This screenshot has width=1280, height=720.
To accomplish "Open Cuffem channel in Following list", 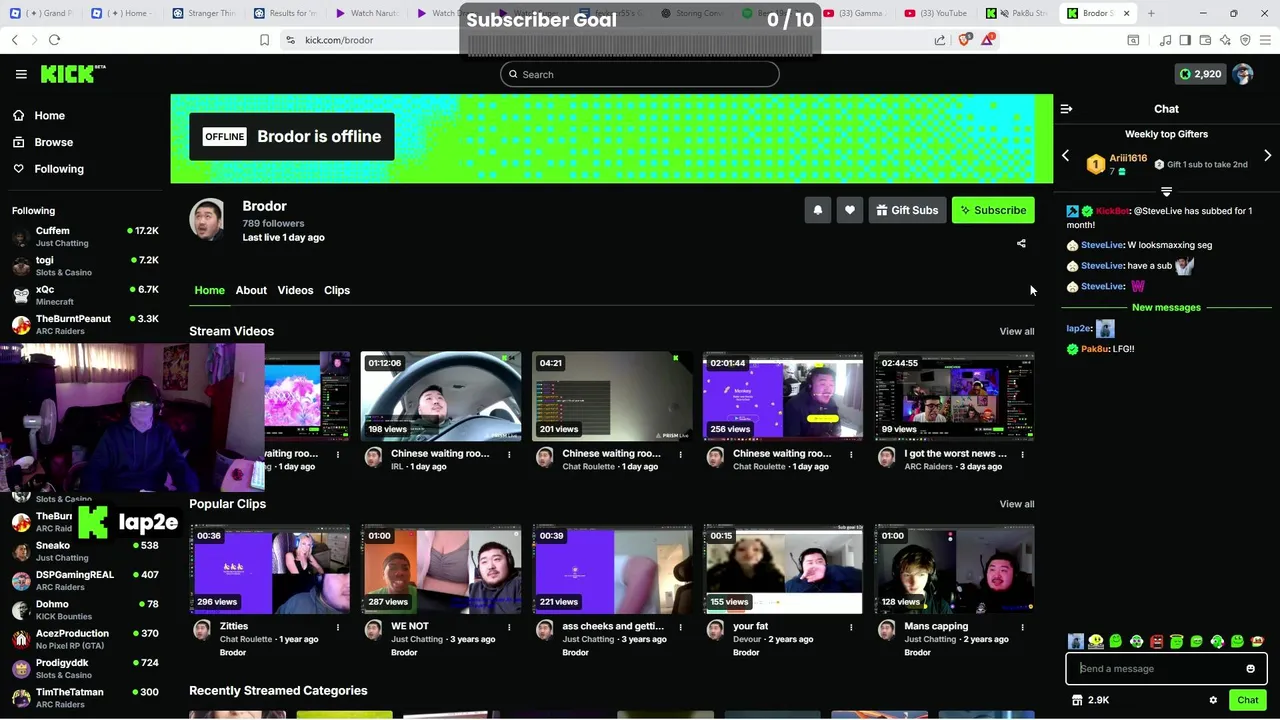I will click(x=85, y=236).
